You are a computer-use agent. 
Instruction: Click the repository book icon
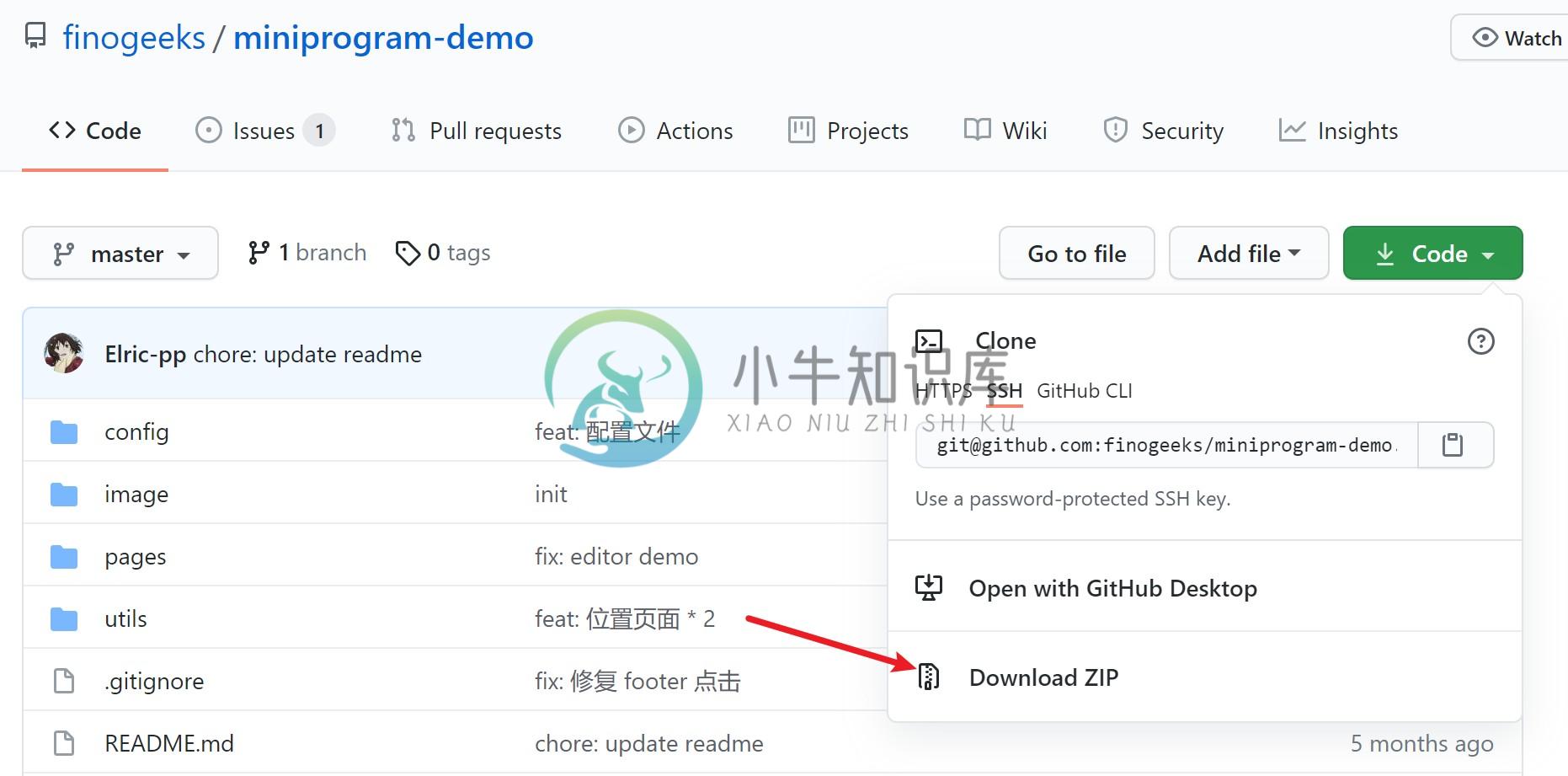tap(35, 36)
